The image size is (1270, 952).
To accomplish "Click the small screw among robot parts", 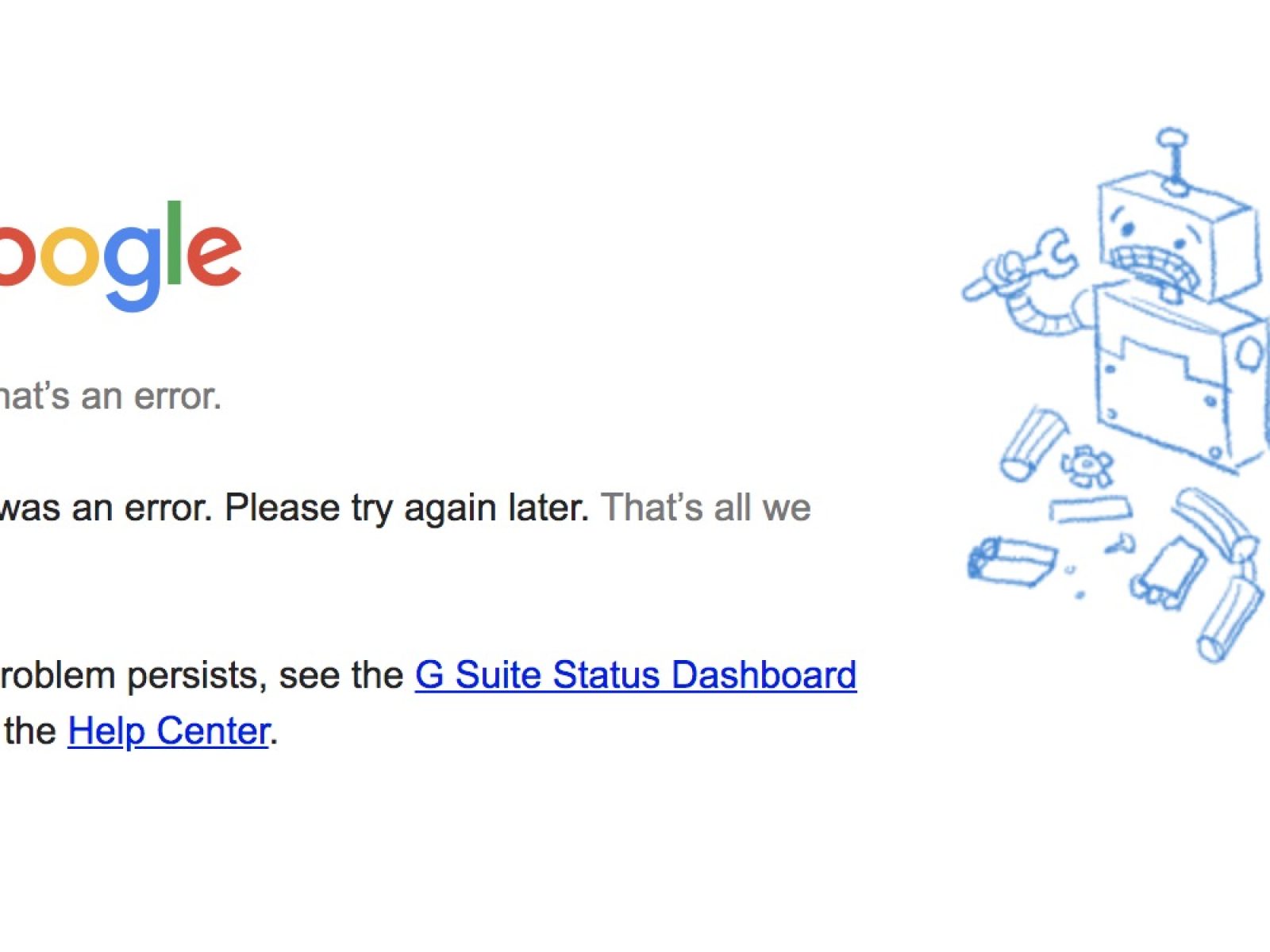I will [1121, 544].
